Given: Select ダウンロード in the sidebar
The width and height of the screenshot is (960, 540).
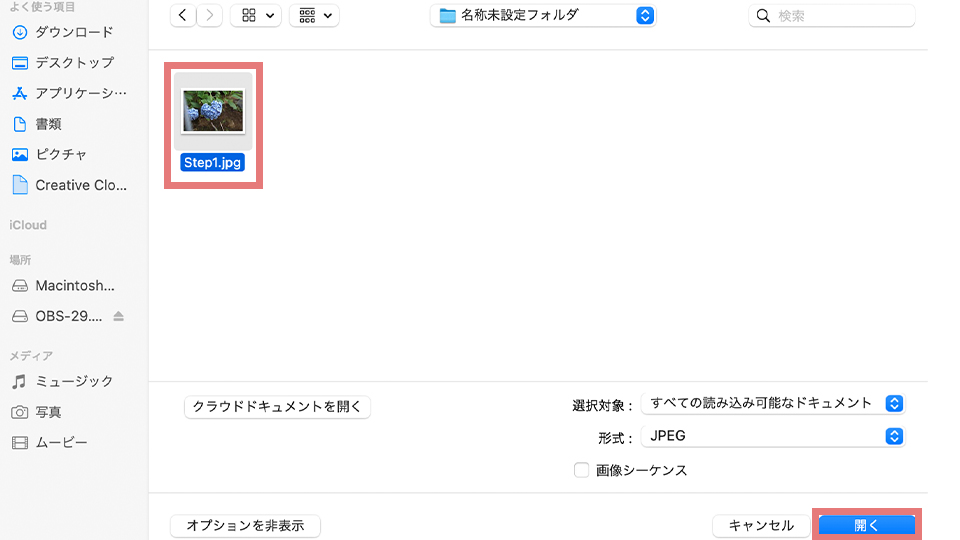Looking at the screenshot, I should tap(64, 32).
